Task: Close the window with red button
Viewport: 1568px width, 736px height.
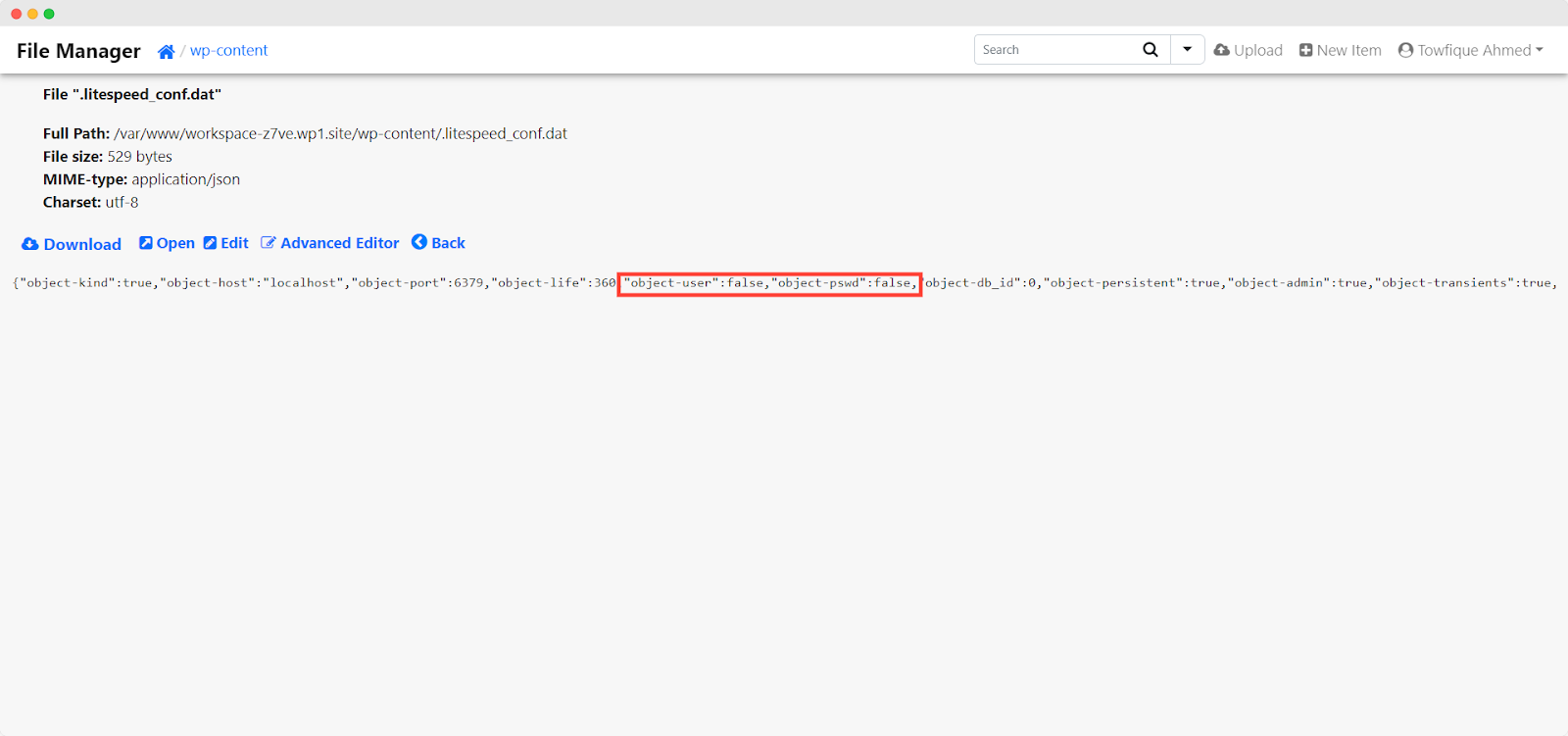Action: pos(16,14)
